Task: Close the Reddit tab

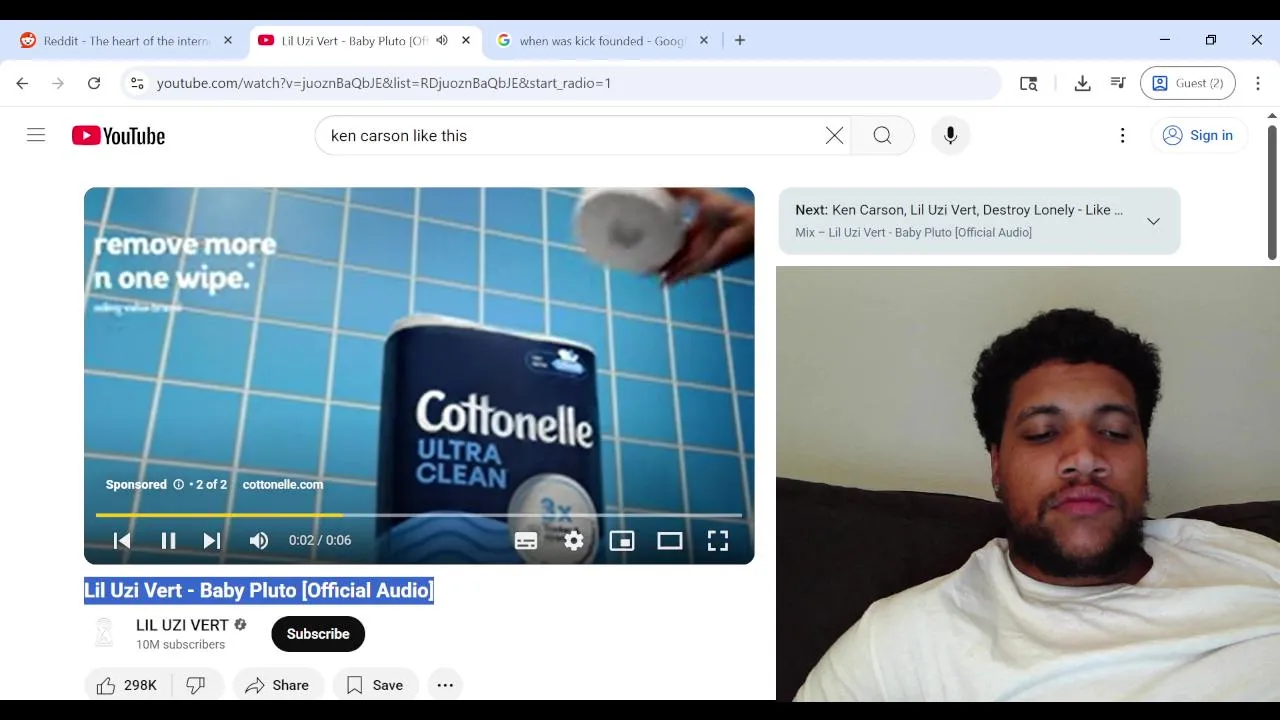Action: [228, 41]
